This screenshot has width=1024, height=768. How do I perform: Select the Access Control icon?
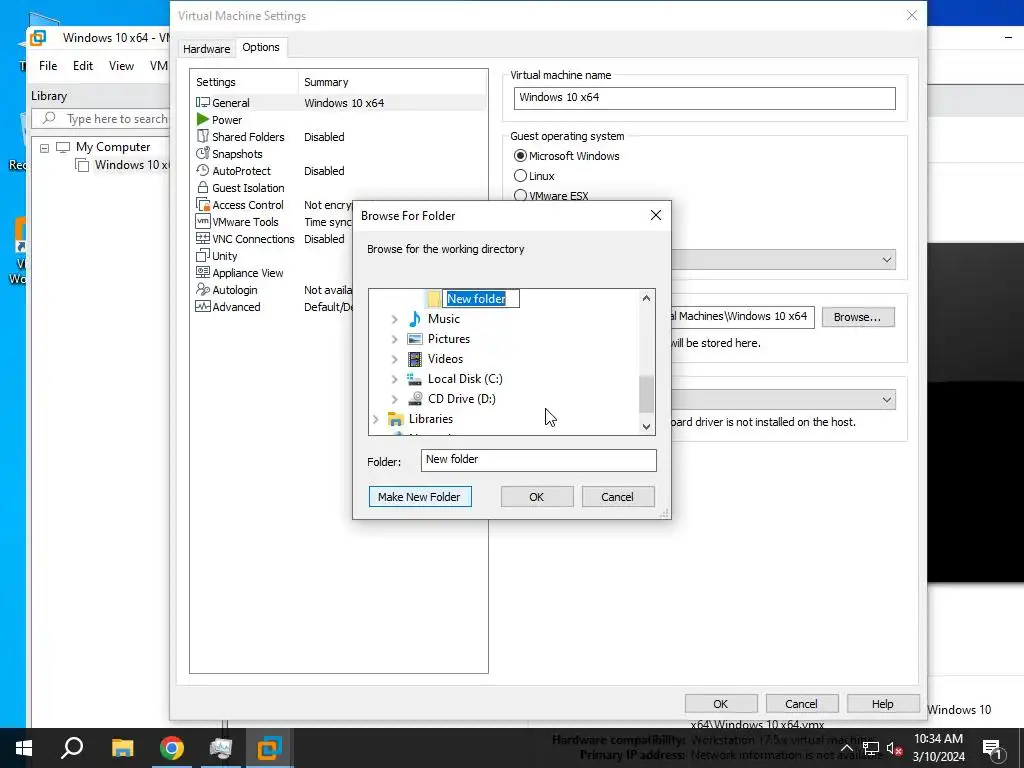pos(203,204)
